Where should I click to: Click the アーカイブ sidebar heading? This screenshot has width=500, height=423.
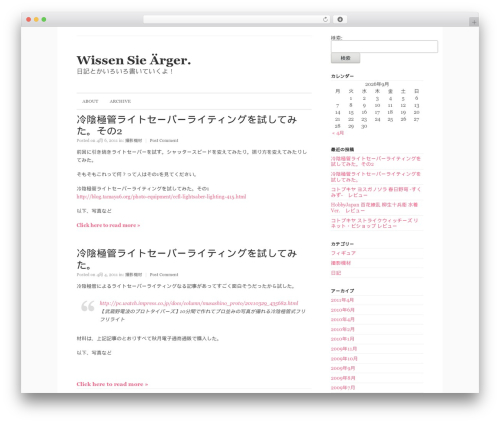(342, 291)
